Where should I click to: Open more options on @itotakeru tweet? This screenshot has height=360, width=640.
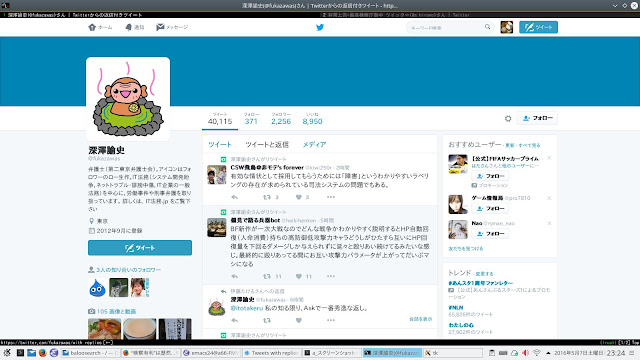pos(331,320)
